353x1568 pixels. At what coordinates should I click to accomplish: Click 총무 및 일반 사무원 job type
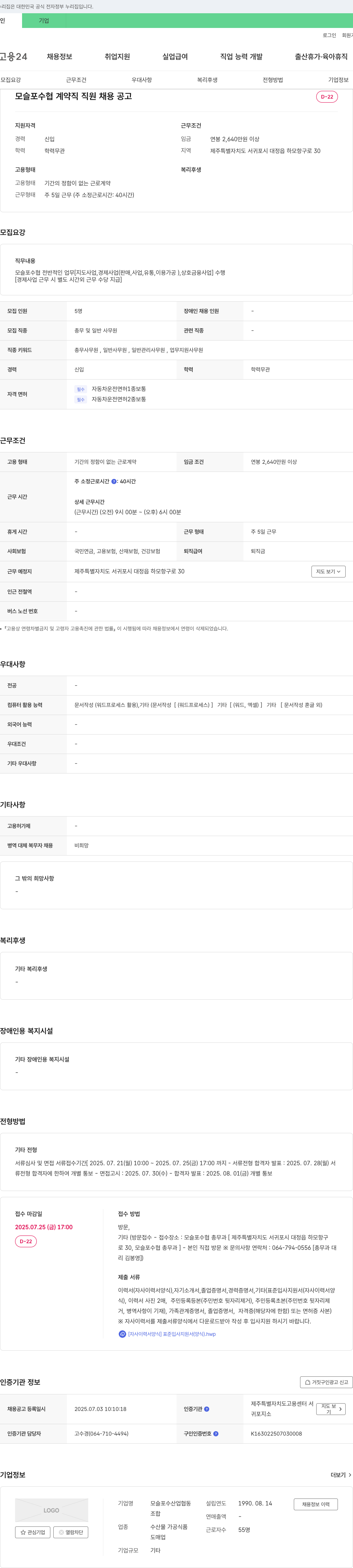click(x=96, y=331)
